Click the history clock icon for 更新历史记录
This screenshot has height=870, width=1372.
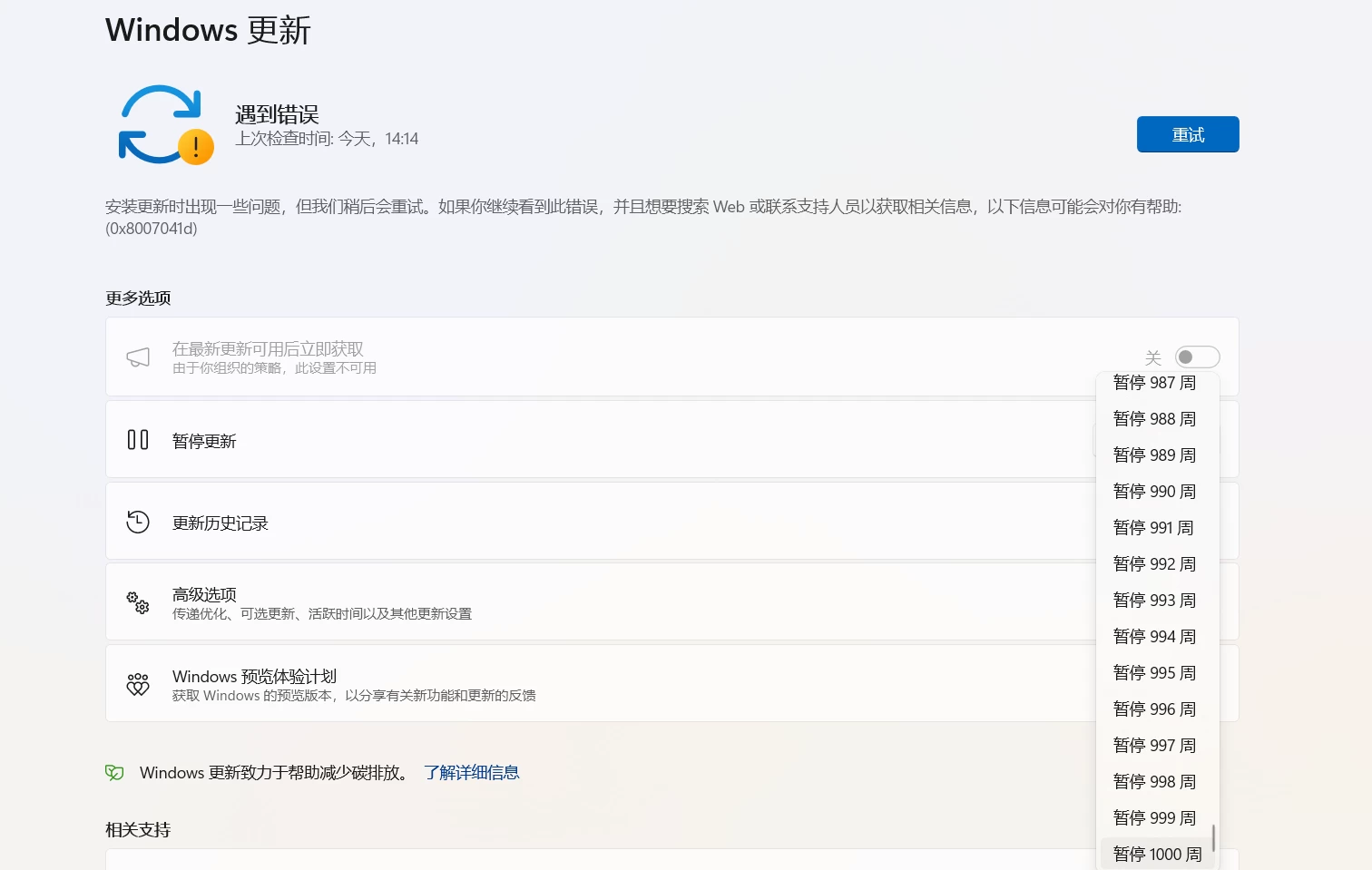(x=138, y=522)
